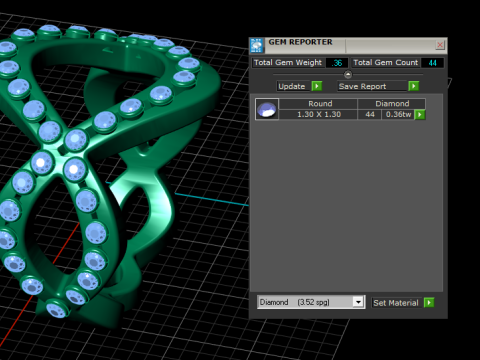Select the '1.30 X 1.30' size cell
The width and height of the screenshot is (480, 360).
[318, 114]
